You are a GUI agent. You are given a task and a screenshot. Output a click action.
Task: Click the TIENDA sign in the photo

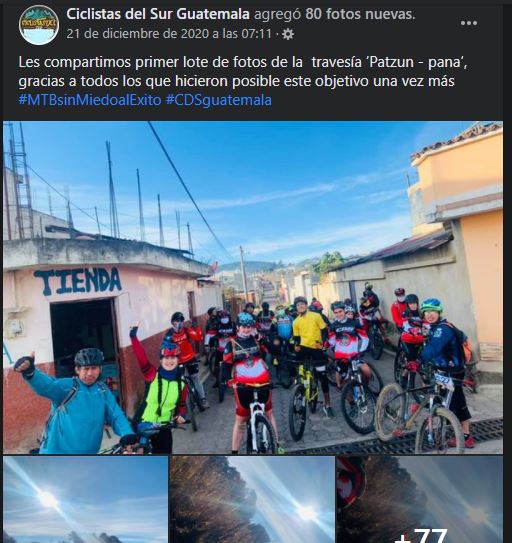78,281
